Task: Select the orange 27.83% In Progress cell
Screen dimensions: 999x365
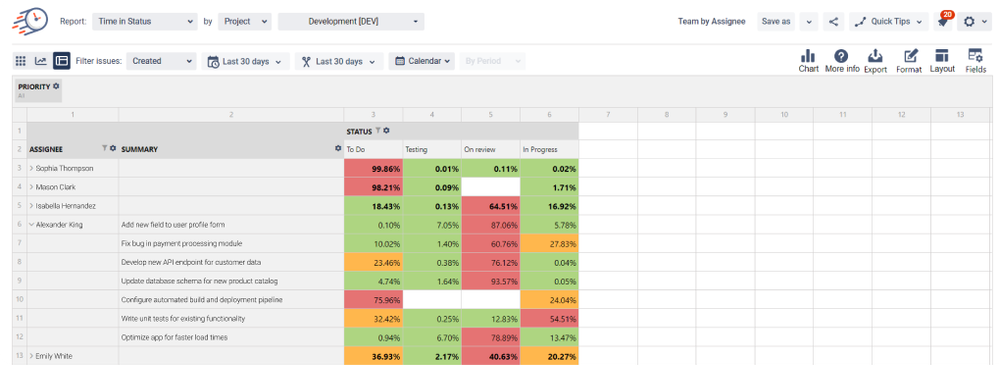Action: [549, 243]
